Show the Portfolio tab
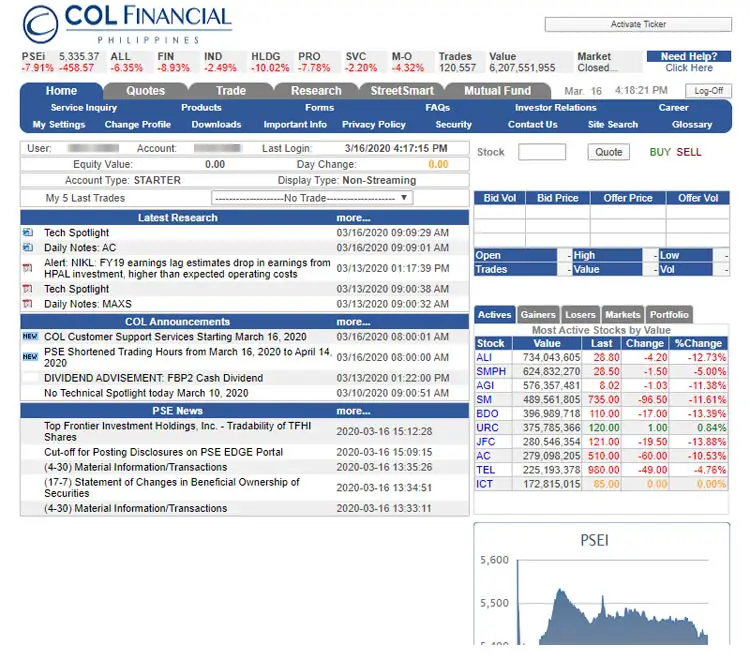Image resolution: width=750 pixels, height=660 pixels. [x=669, y=315]
